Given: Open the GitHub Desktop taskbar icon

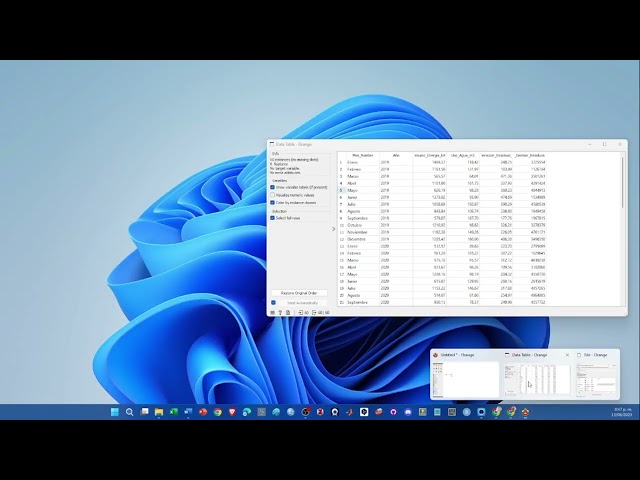Looking at the screenshot, I should [x=393, y=412].
